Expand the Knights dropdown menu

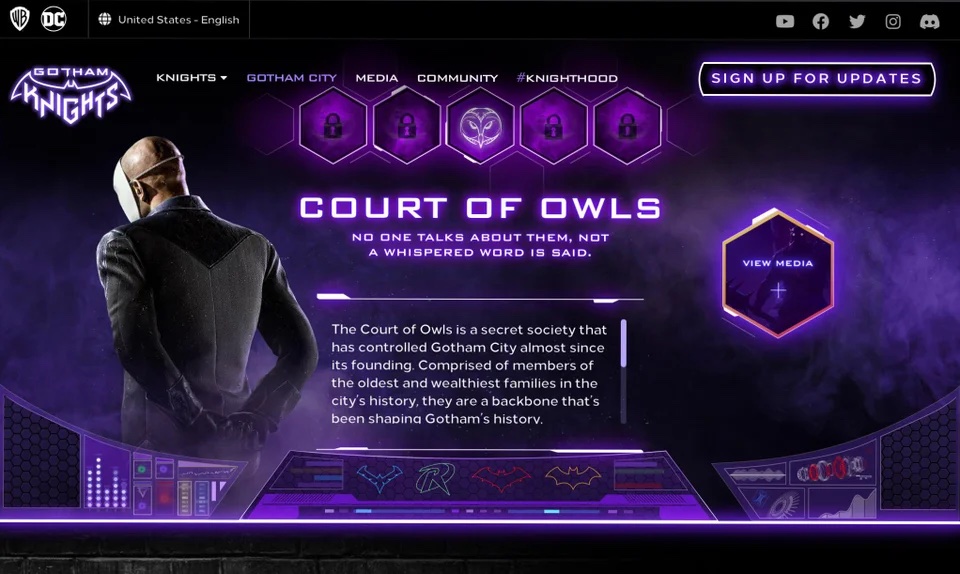[192, 78]
